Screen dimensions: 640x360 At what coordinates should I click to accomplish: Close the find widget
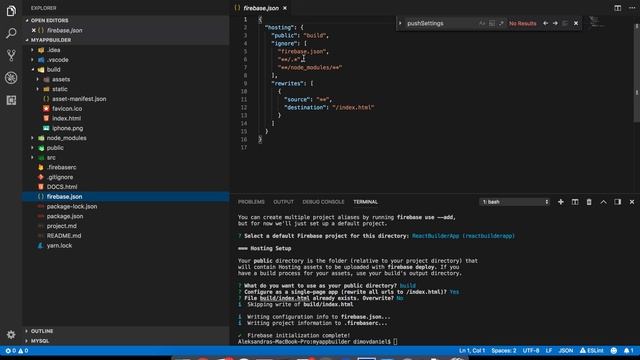576,24
